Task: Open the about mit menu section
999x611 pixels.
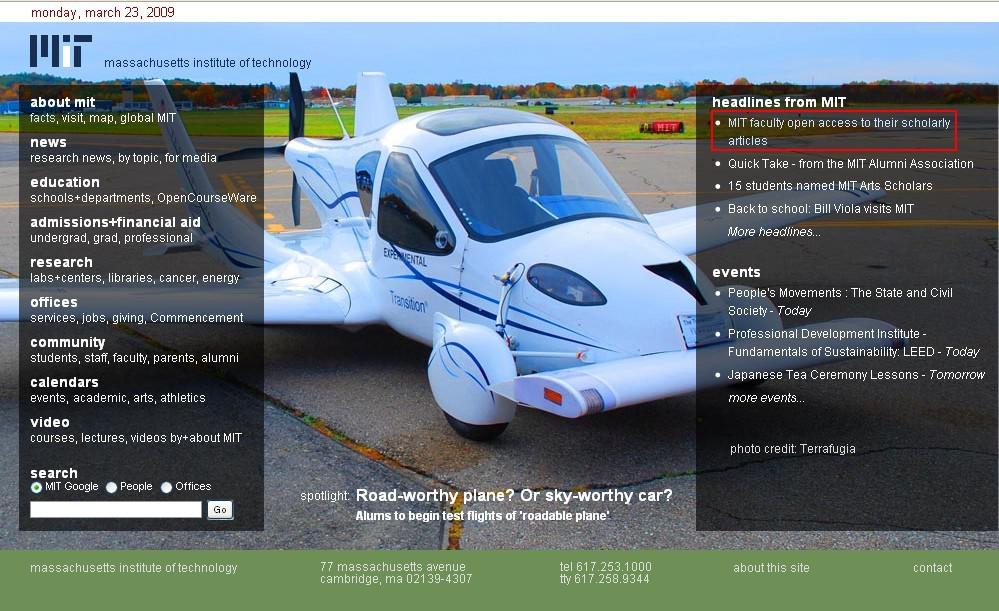Action: pyautogui.click(x=62, y=102)
